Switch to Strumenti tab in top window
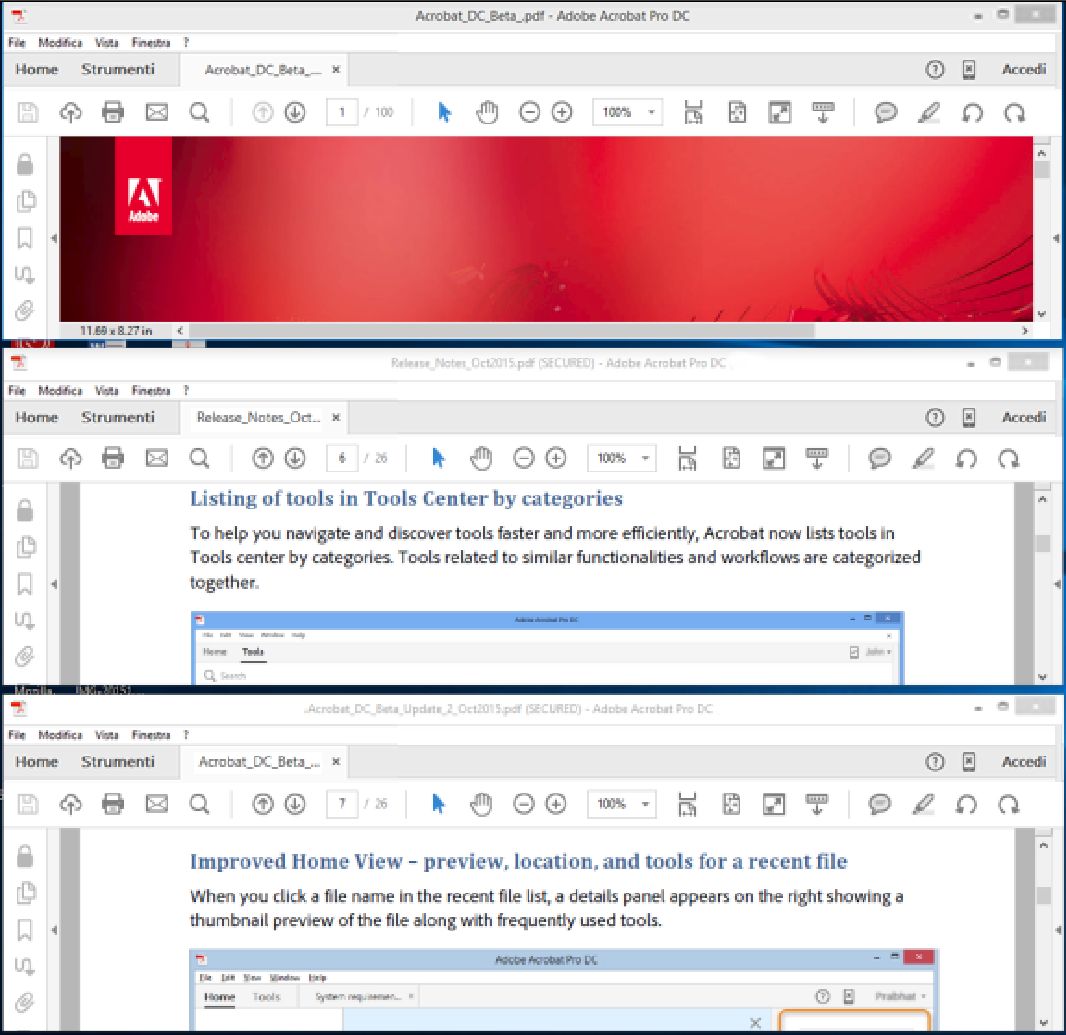1066x1035 pixels. point(118,69)
